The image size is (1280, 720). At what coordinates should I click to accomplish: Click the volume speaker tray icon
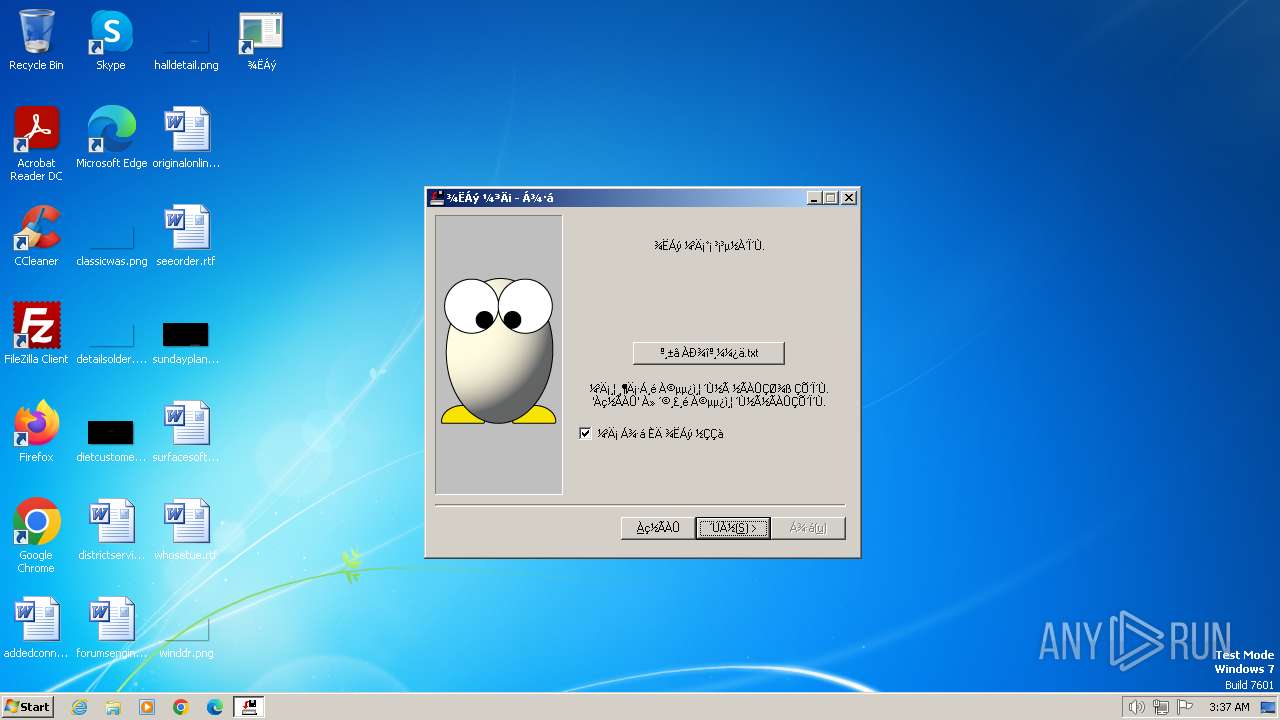click(x=1136, y=707)
